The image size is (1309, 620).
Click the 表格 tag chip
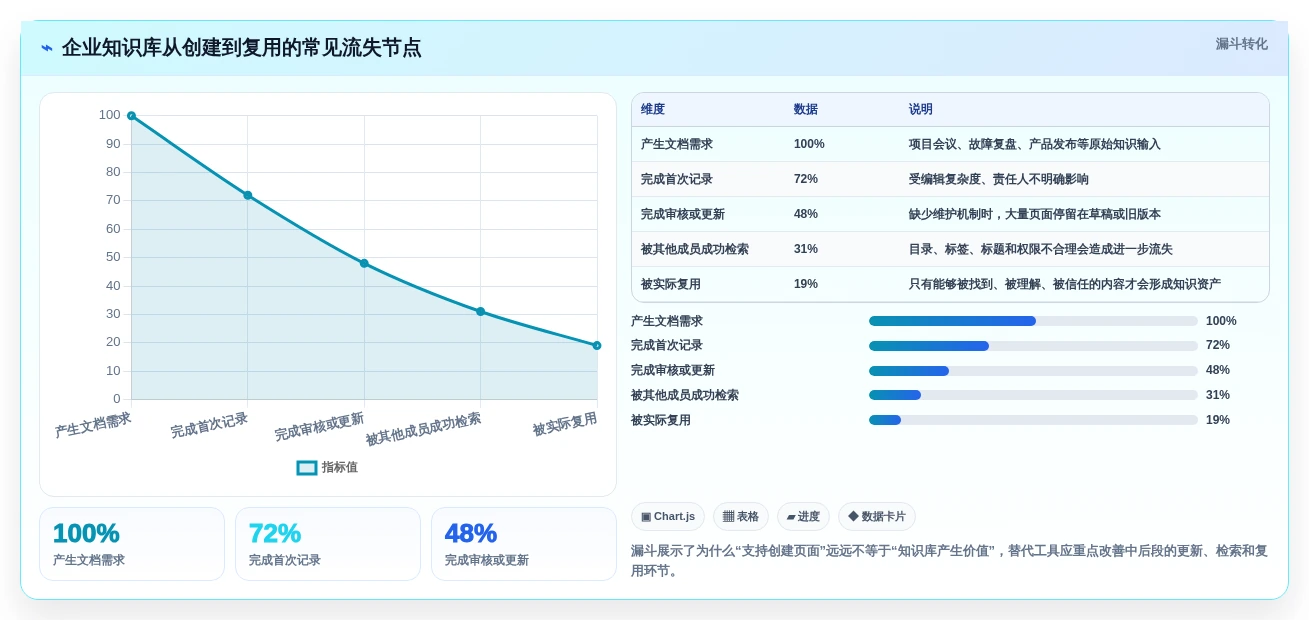click(741, 516)
